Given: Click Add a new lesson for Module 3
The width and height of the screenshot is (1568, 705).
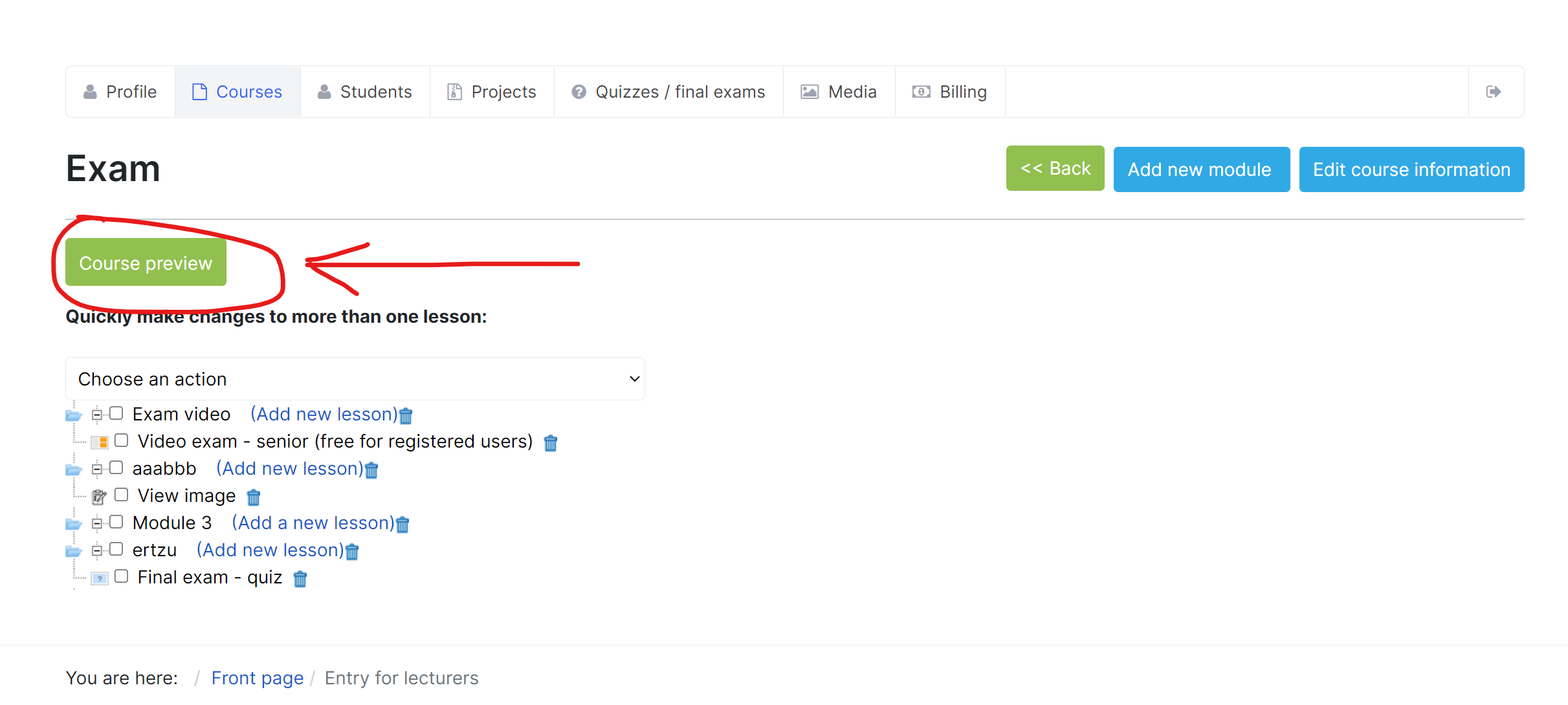Looking at the screenshot, I should 313,523.
